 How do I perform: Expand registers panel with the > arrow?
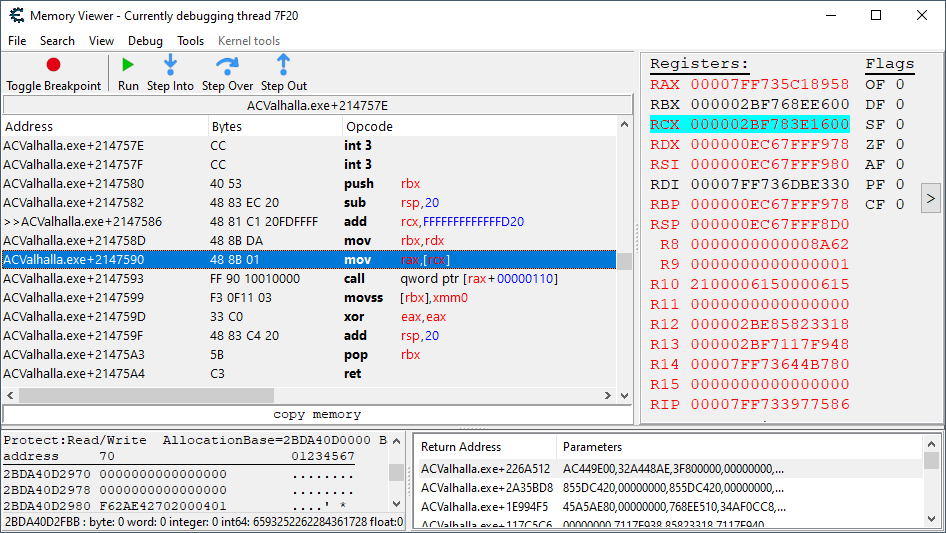pos(930,197)
